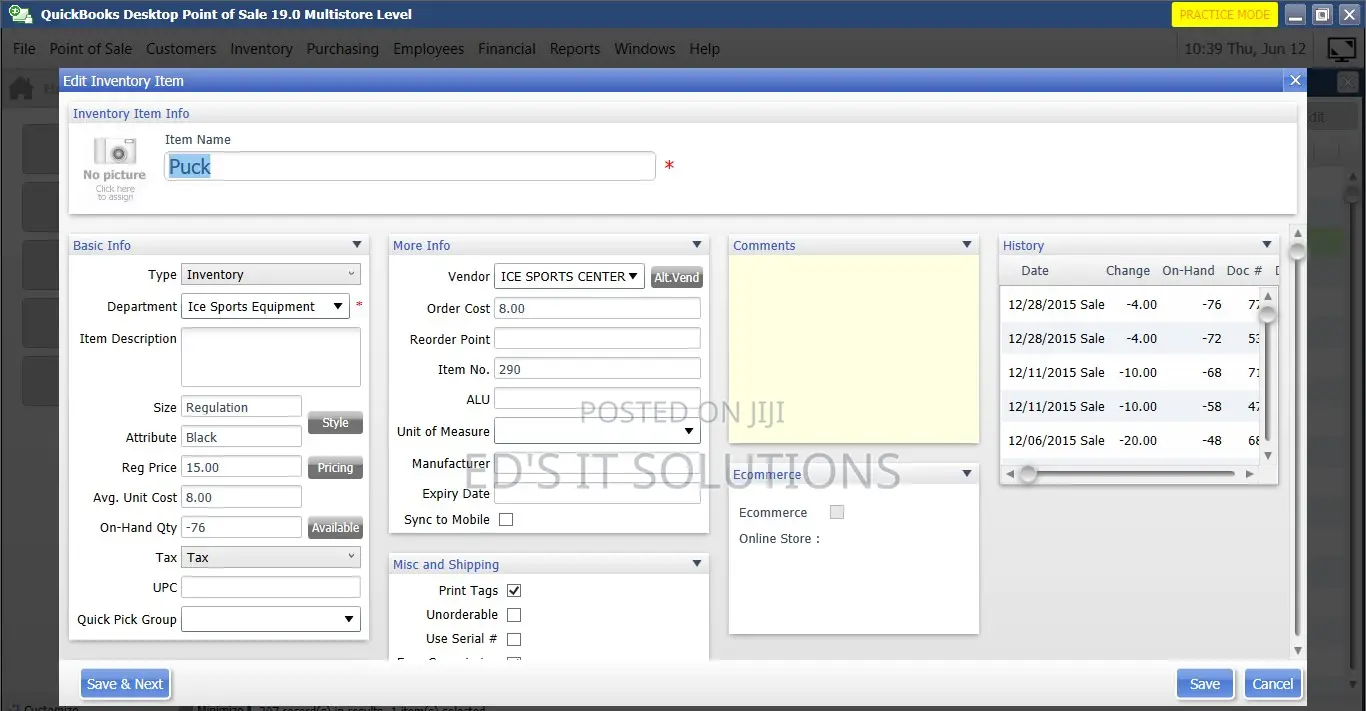Click the Attribute field showing Black
Image resolution: width=1366 pixels, height=711 pixels.
pyautogui.click(x=241, y=437)
